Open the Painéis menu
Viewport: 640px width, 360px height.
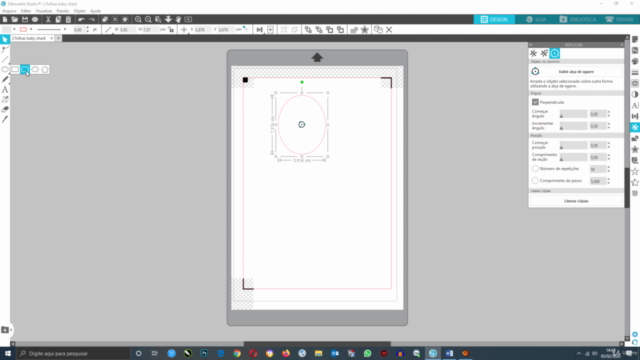tap(62, 11)
